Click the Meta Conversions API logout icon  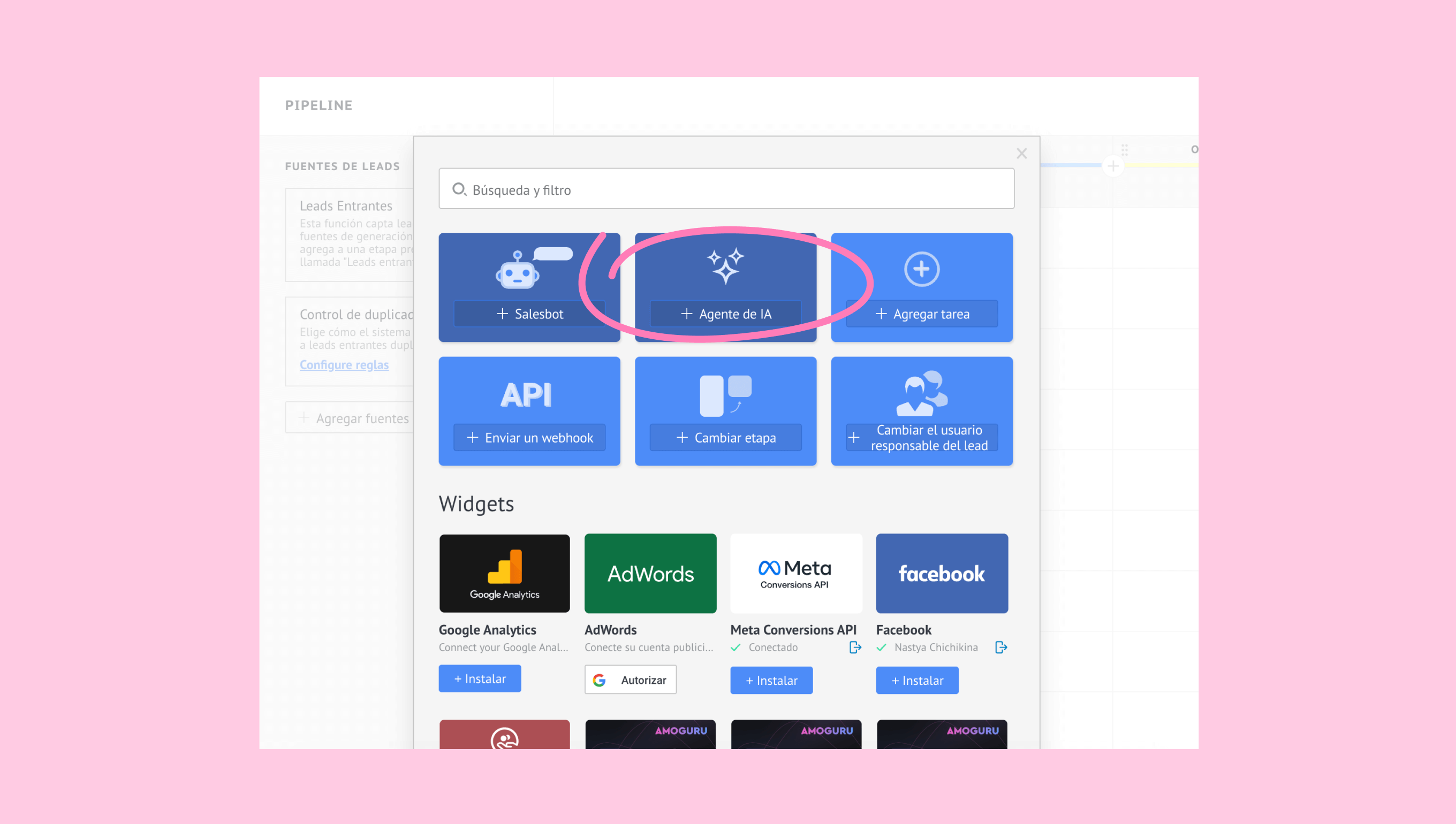855,647
